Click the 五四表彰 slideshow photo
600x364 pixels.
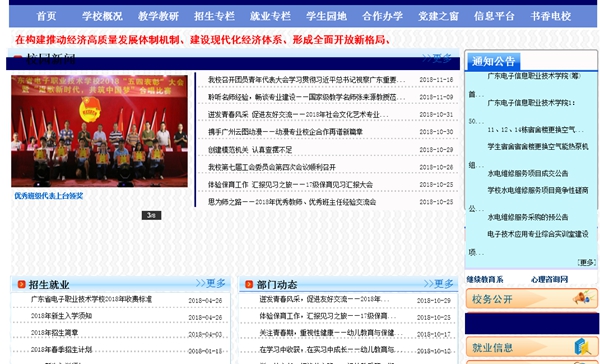tap(99, 131)
